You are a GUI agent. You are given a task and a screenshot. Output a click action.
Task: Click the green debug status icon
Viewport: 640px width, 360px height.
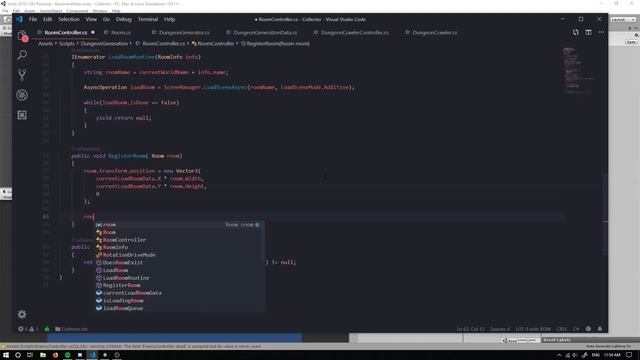tap(47, 329)
